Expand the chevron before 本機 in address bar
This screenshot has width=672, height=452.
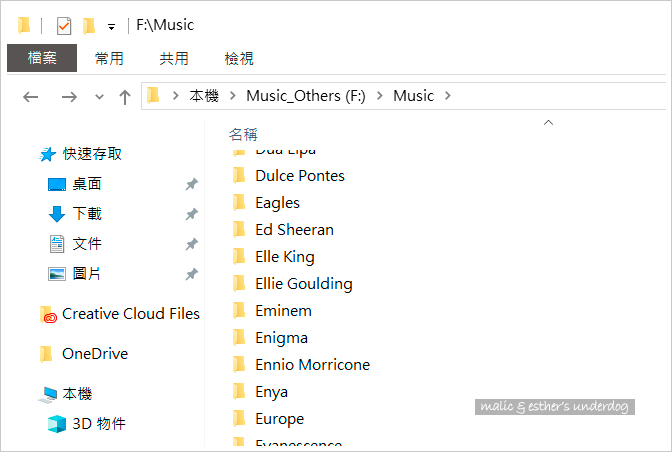[175, 96]
